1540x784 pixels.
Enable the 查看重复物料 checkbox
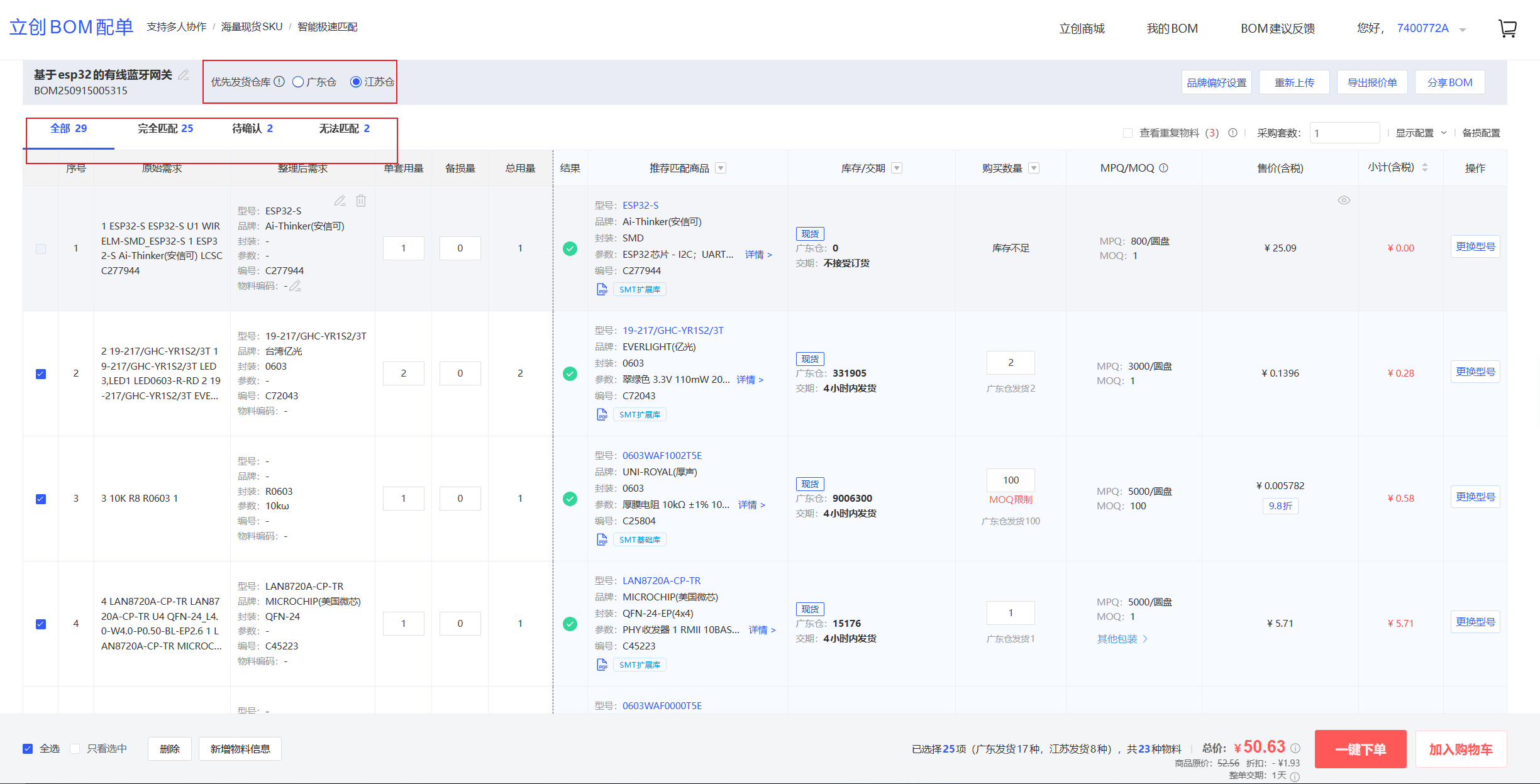[x=1127, y=133]
